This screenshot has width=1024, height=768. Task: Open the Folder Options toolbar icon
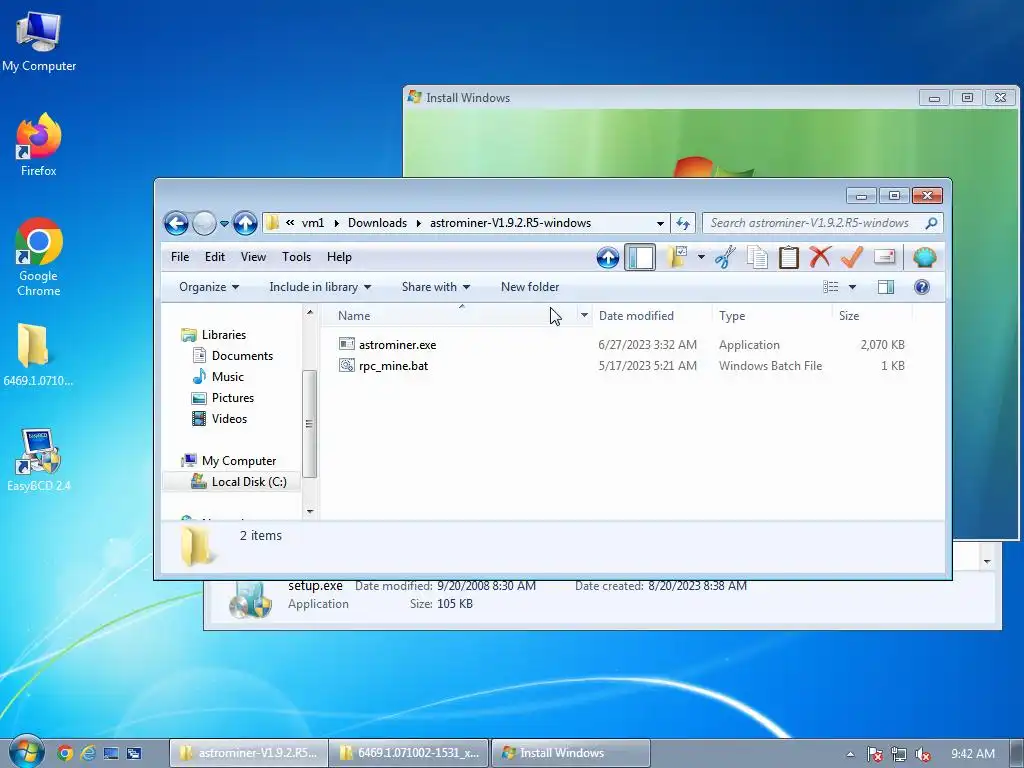677,257
